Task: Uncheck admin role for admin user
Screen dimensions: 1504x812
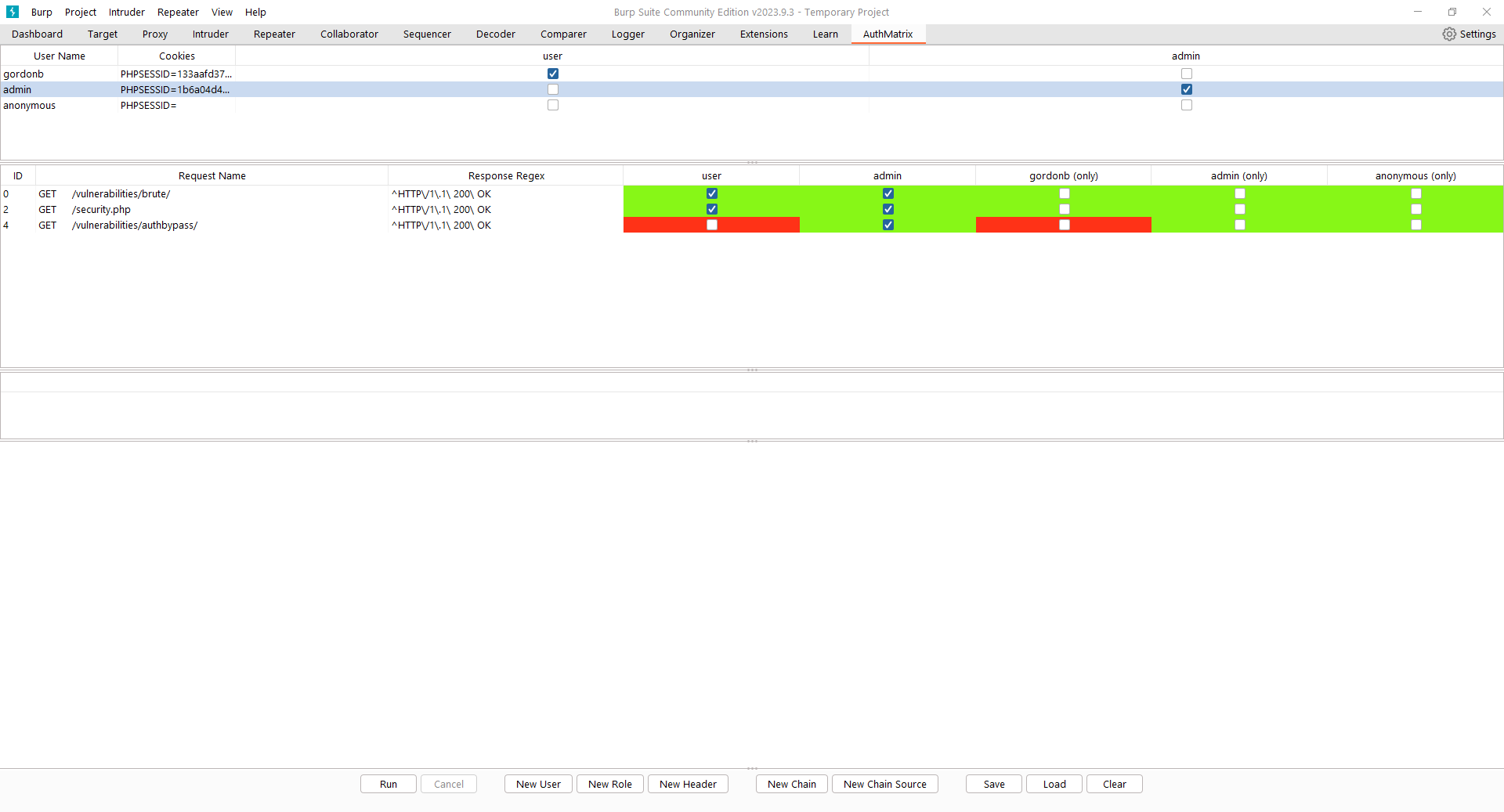Action: (1187, 89)
